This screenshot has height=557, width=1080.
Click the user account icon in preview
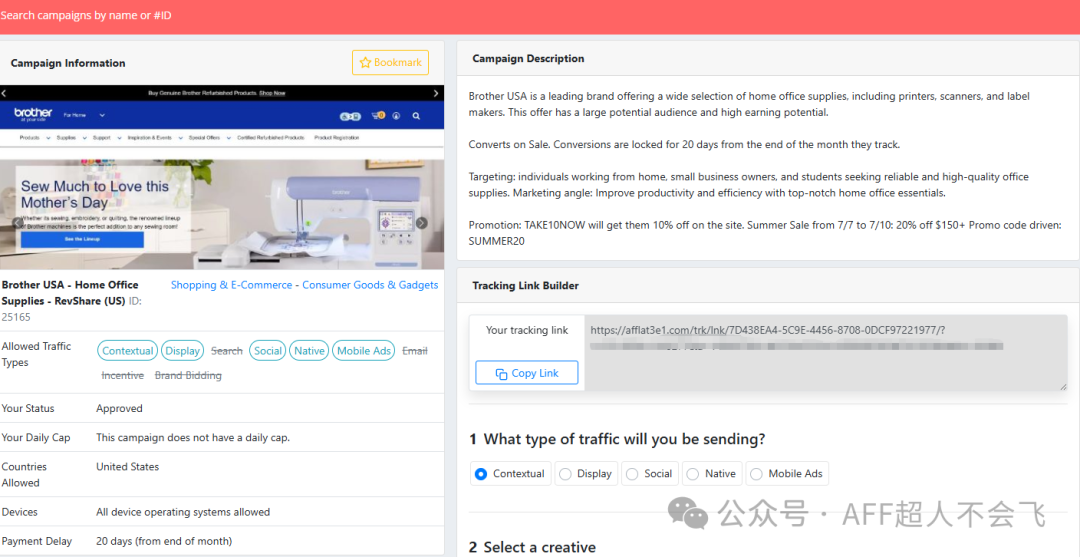point(396,116)
